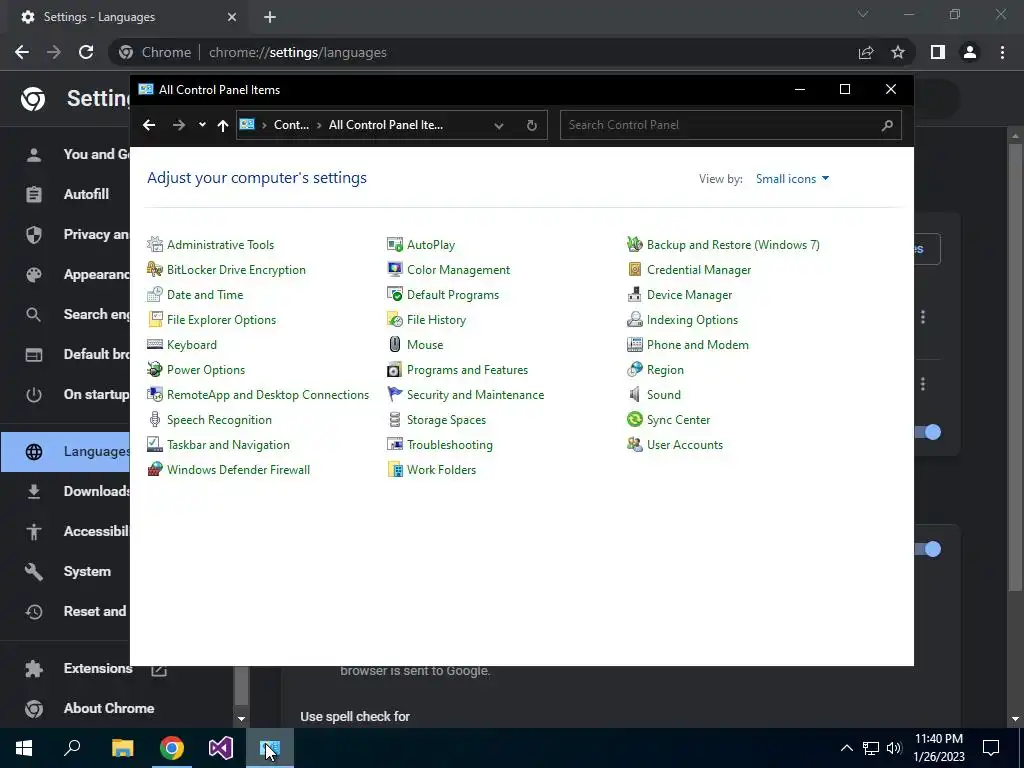This screenshot has width=1024, height=768.
Task: Click 'Cont...' breadcrumb in address bar
Action: pos(291,125)
